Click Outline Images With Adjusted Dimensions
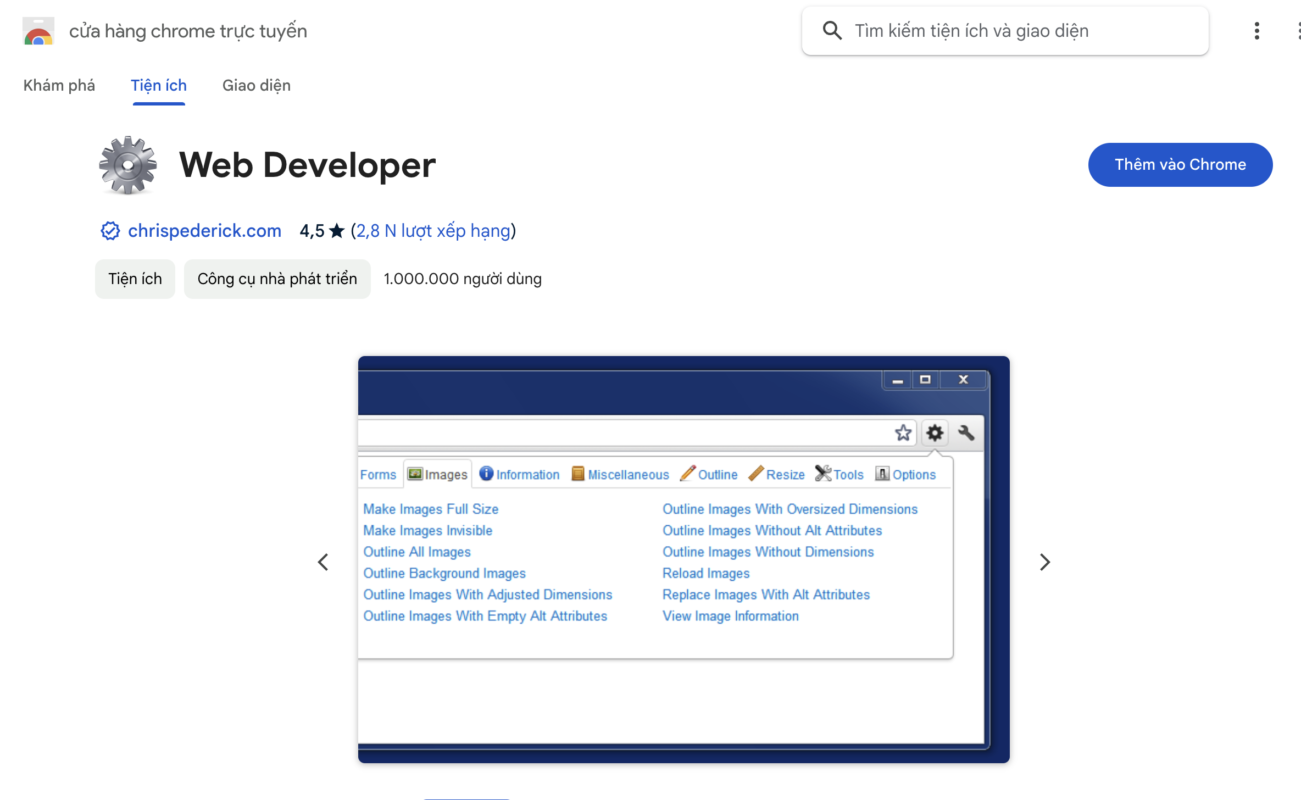This screenshot has height=800, width=1301. pyautogui.click(x=488, y=595)
